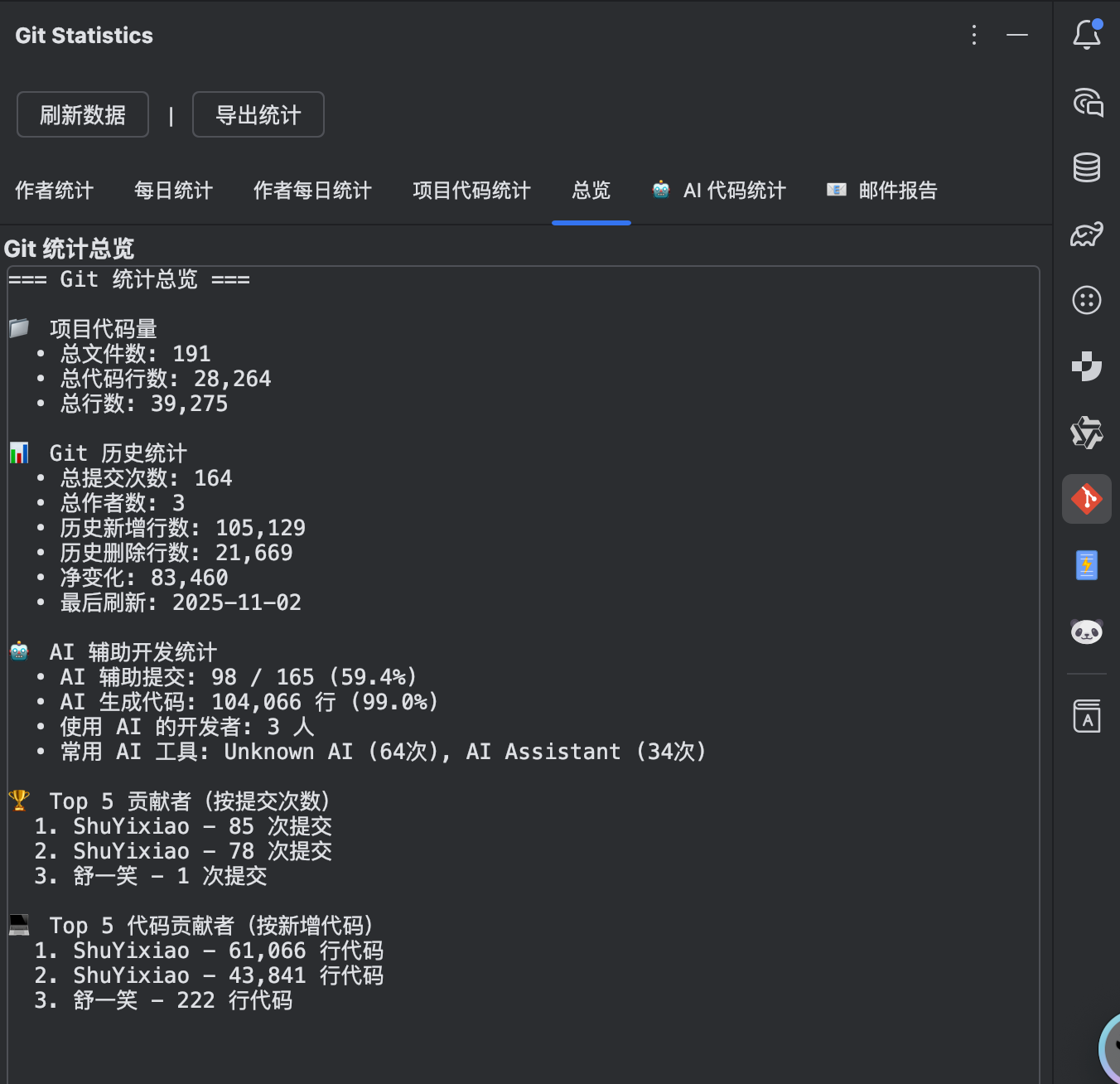This screenshot has width=1120, height=1084.
Task: Click the 刷新数据 button
Action: point(82,114)
